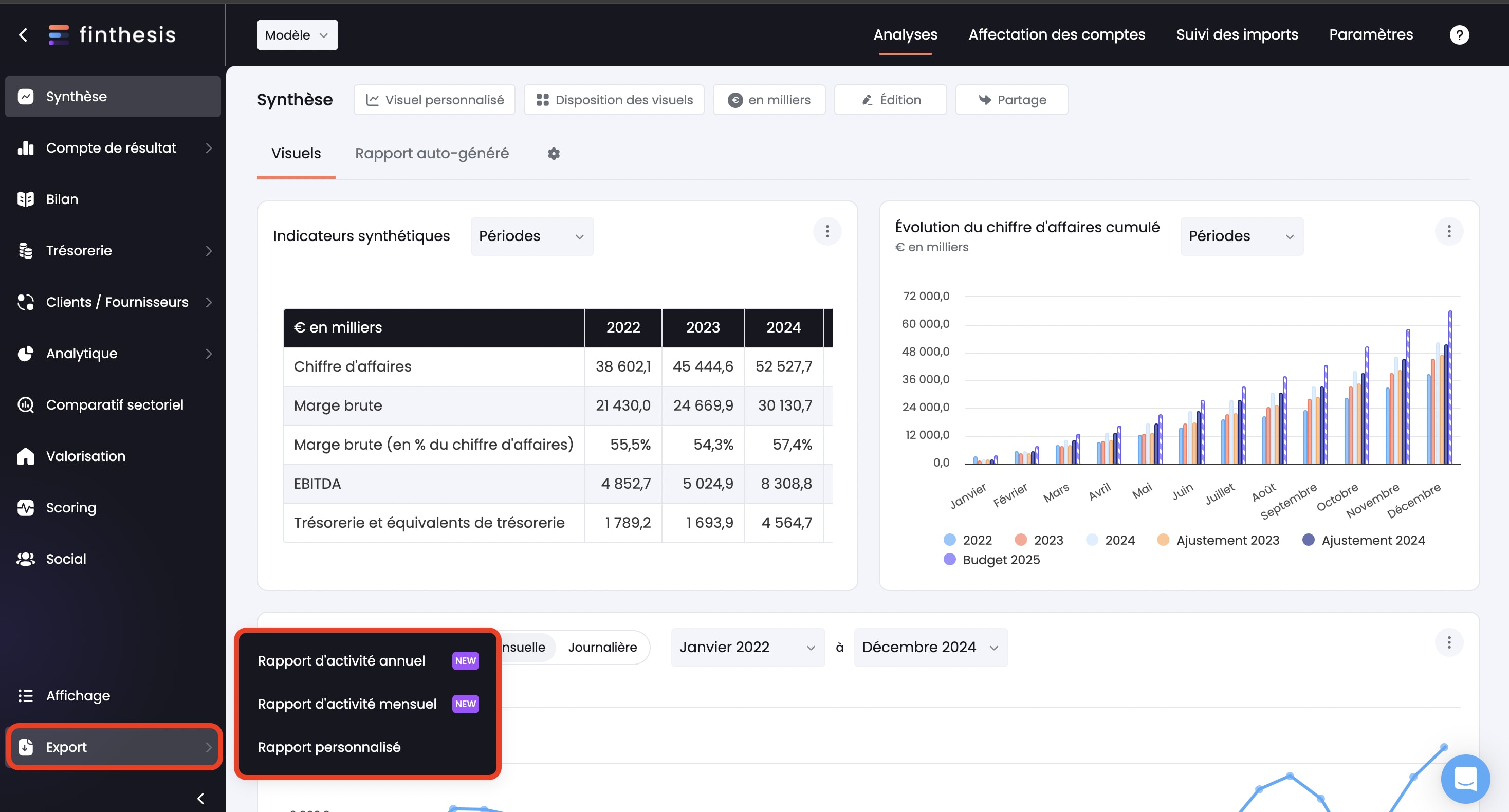Click the Chiffre d'affaires 2024 value 52 527,7

[x=783, y=367]
